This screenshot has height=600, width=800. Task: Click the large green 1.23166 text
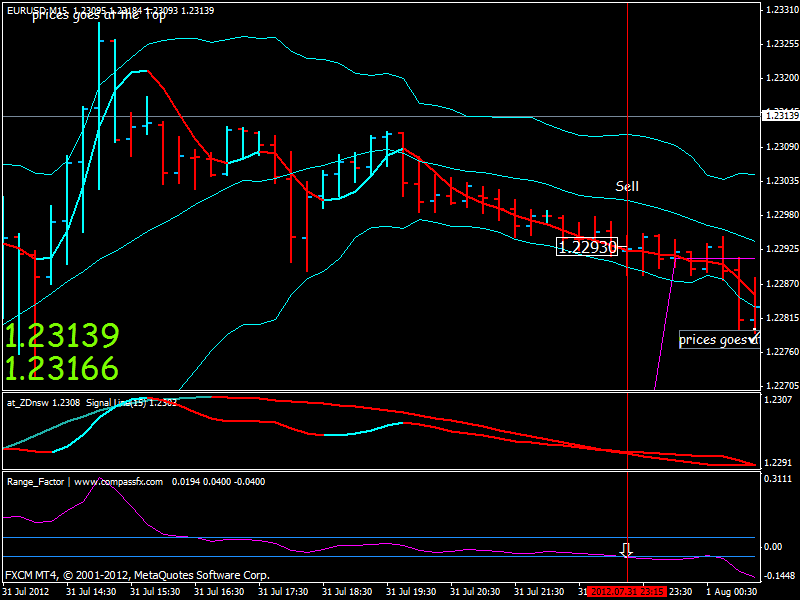[x=62, y=368]
